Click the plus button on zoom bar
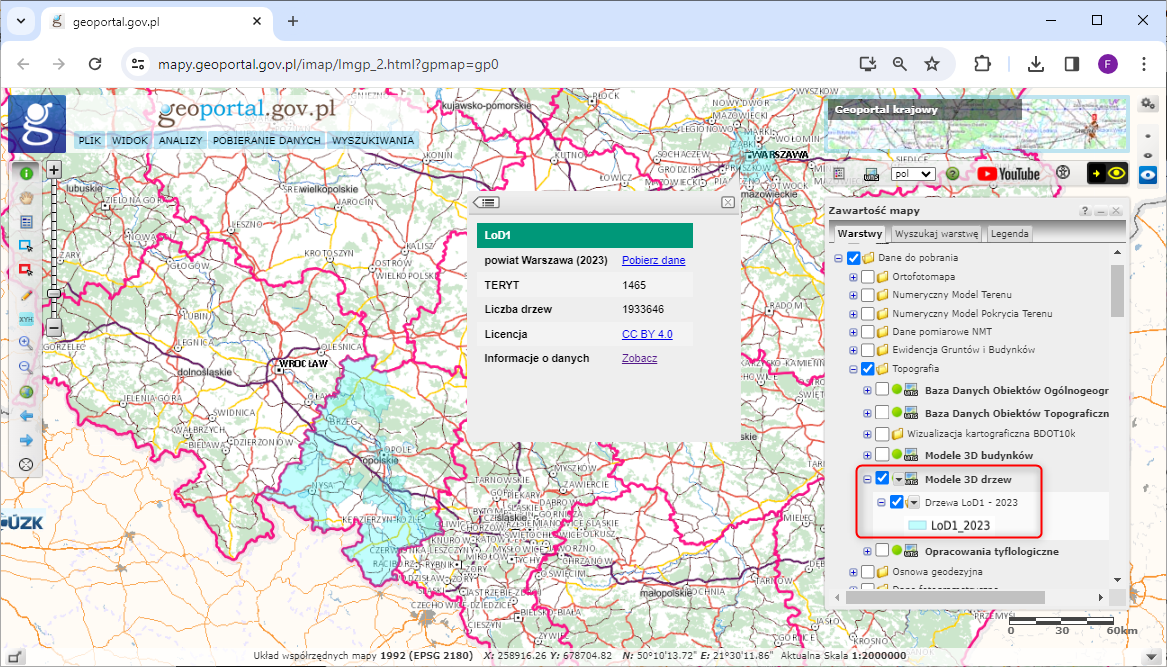The image size is (1167, 667). tap(54, 170)
